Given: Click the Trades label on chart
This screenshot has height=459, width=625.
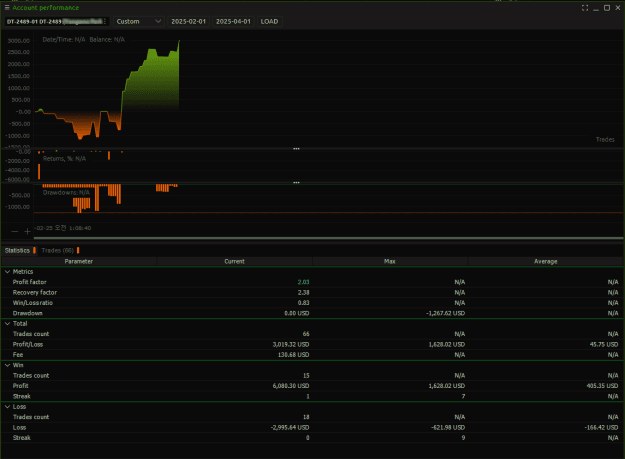Looking at the screenshot, I should pos(605,139).
